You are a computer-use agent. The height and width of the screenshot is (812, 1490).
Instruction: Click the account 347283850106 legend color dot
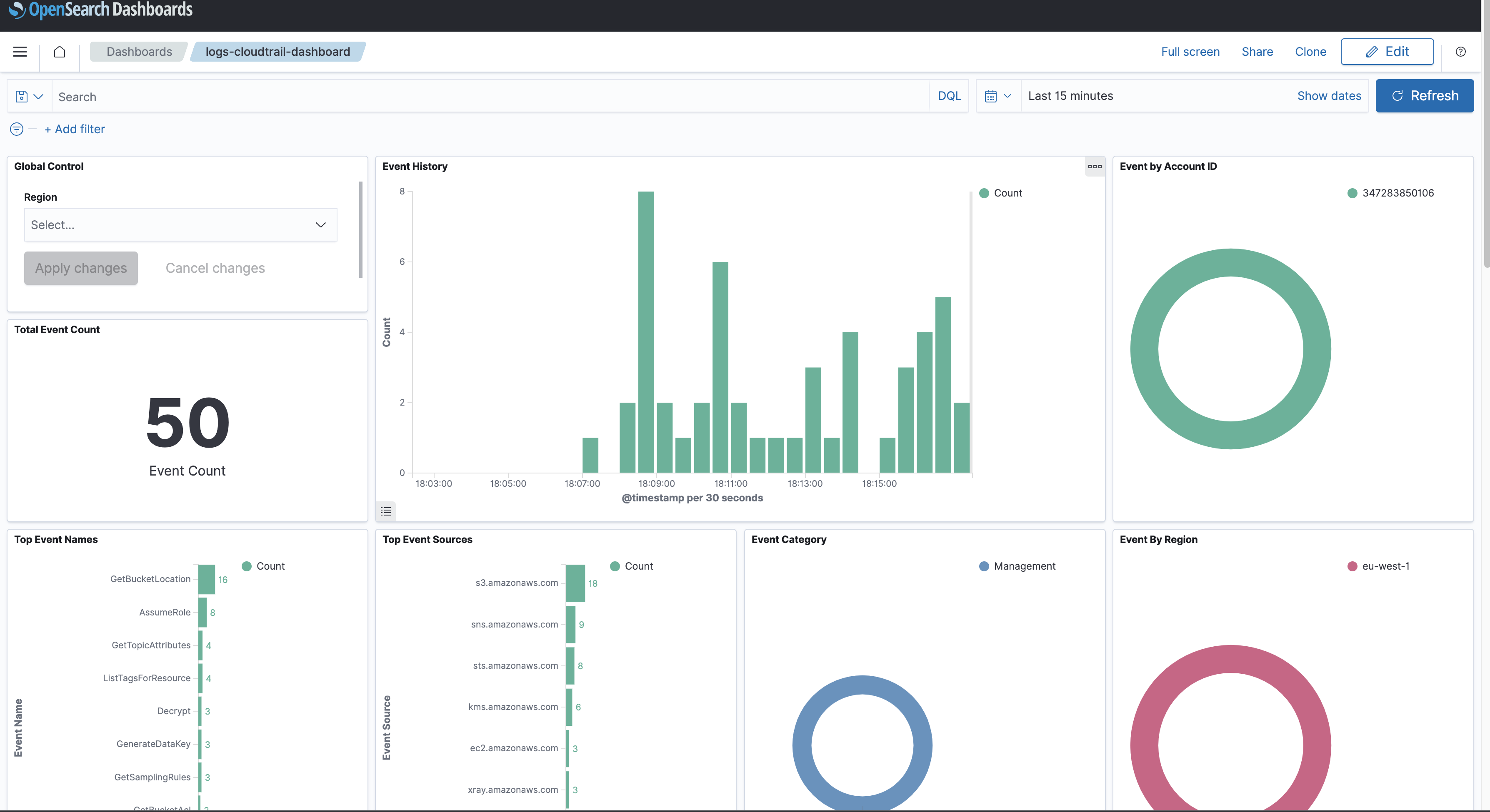1352,193
